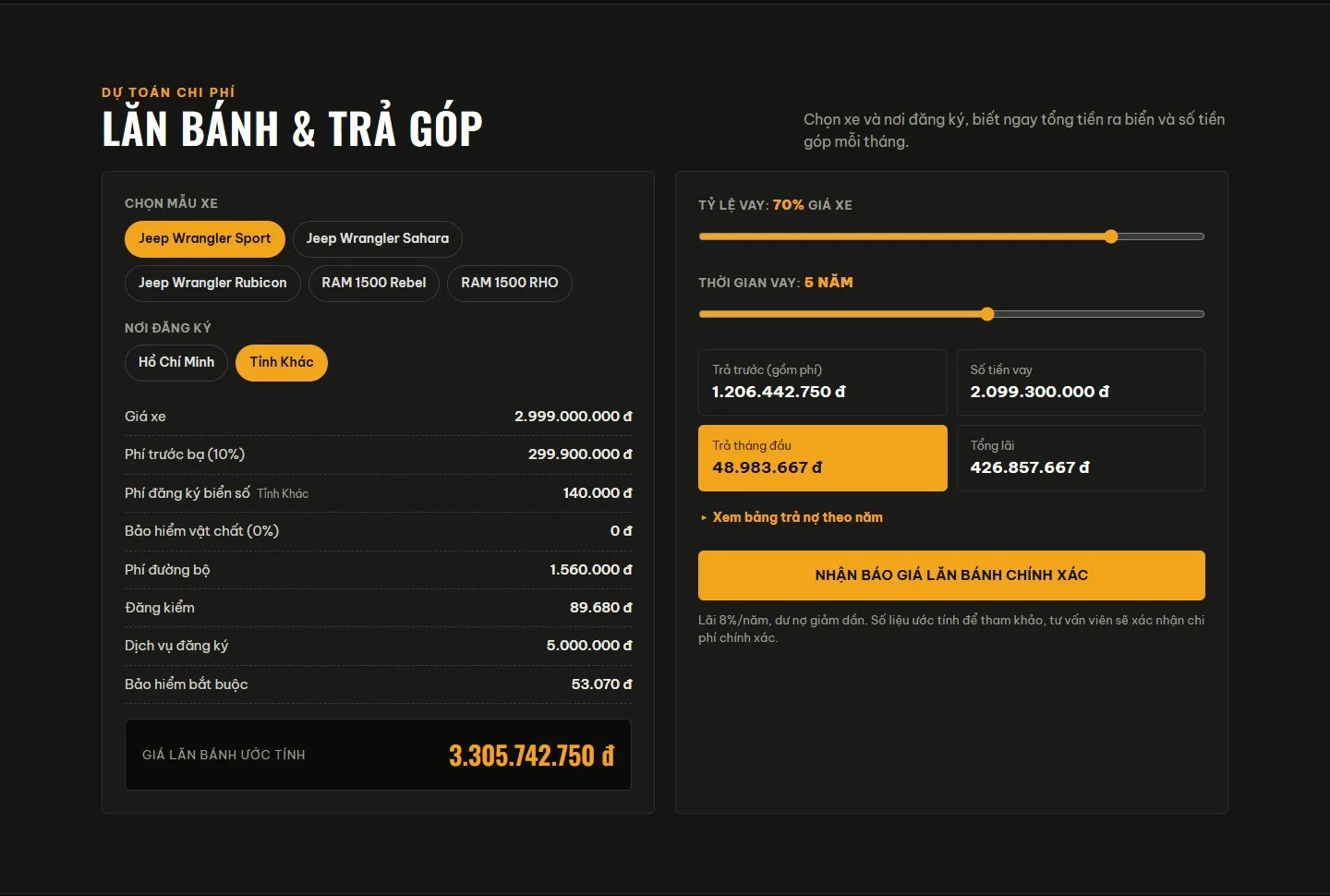Click Bảo hiểm bắt buộc label
This screenshot has width=1330, height=896.
pyautogui.click(x=187, y=684)
